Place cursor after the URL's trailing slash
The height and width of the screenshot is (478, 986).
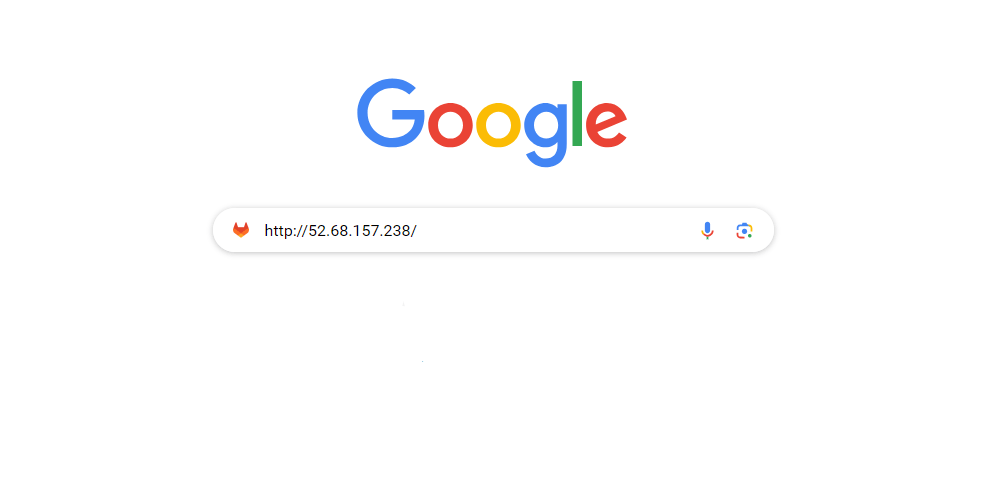pos(417,231)
